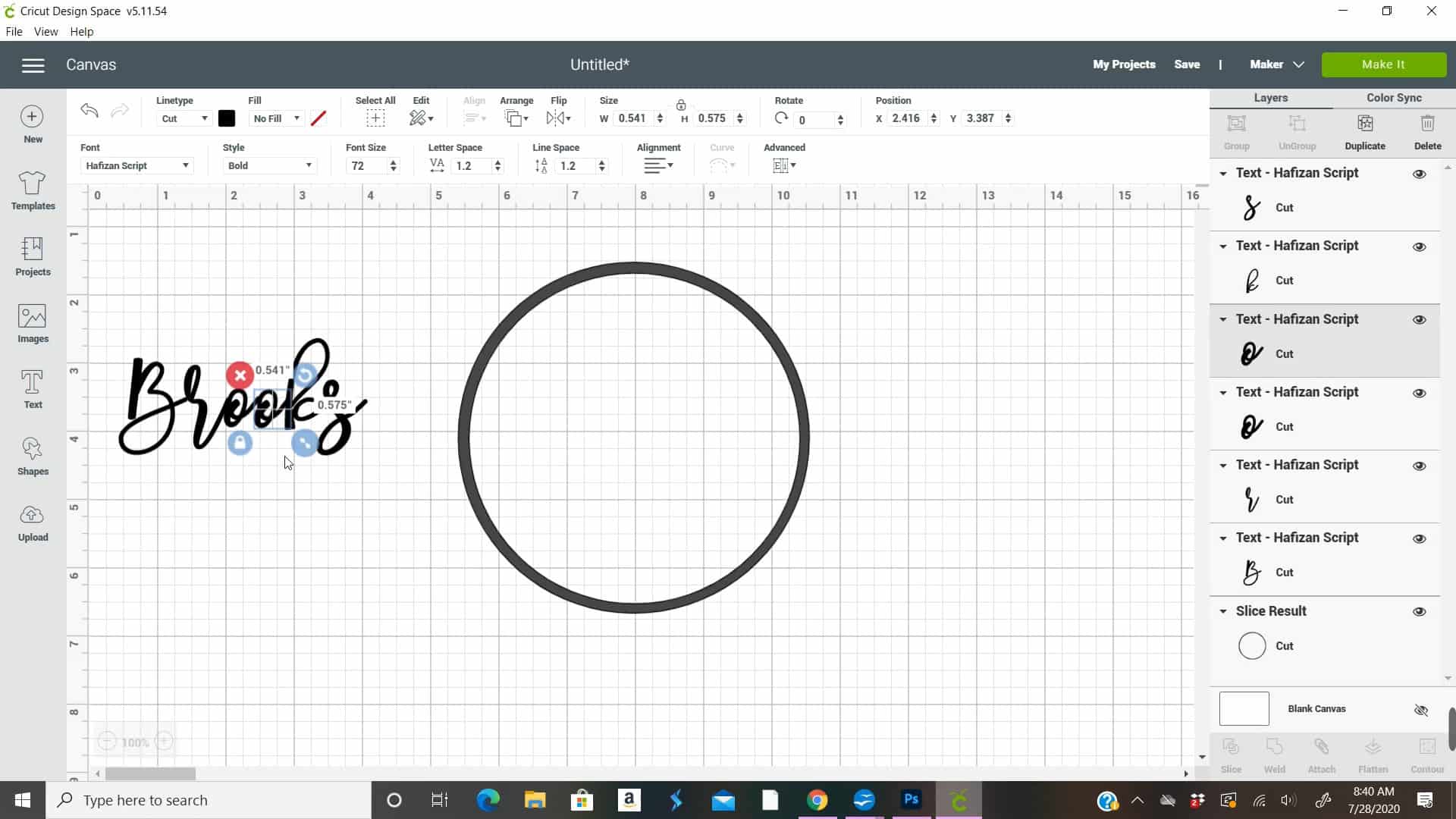Click the Windows search box
1456x819 pixels.
[x=209, y=800]
